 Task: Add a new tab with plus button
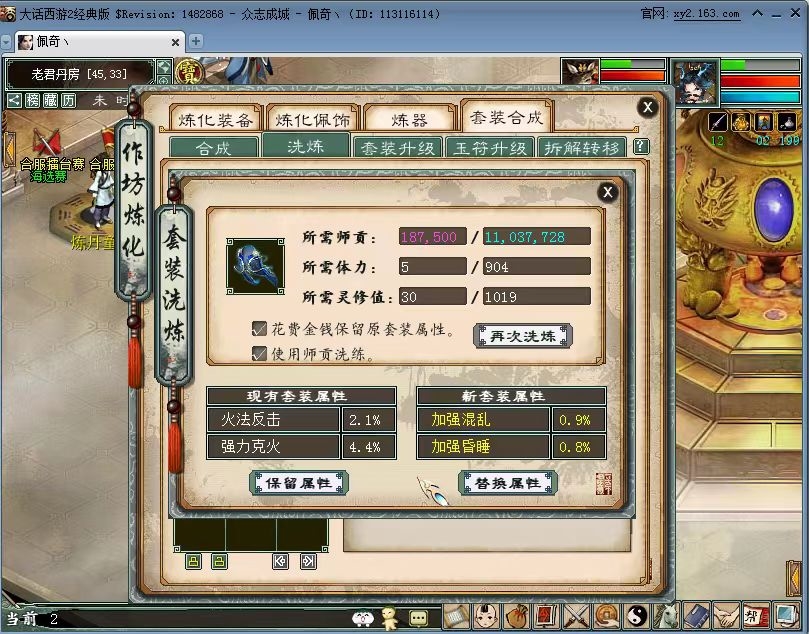click(x=196, y=42)
